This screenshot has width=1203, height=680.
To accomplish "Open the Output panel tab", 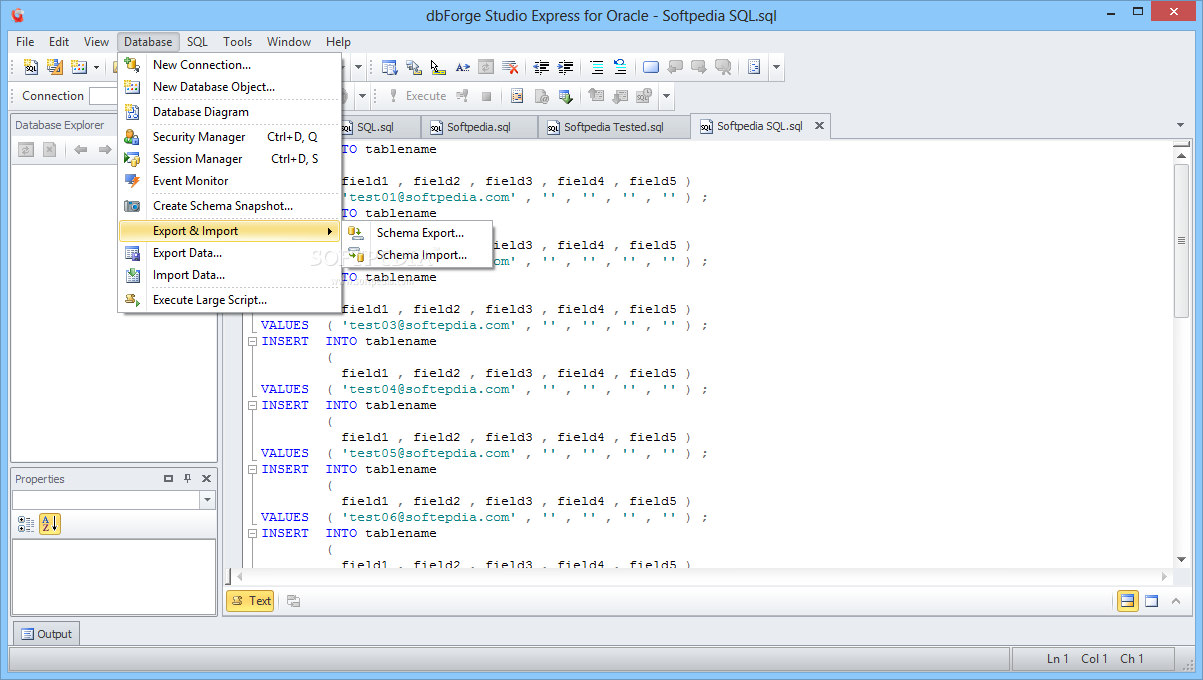I will (46, 634).
